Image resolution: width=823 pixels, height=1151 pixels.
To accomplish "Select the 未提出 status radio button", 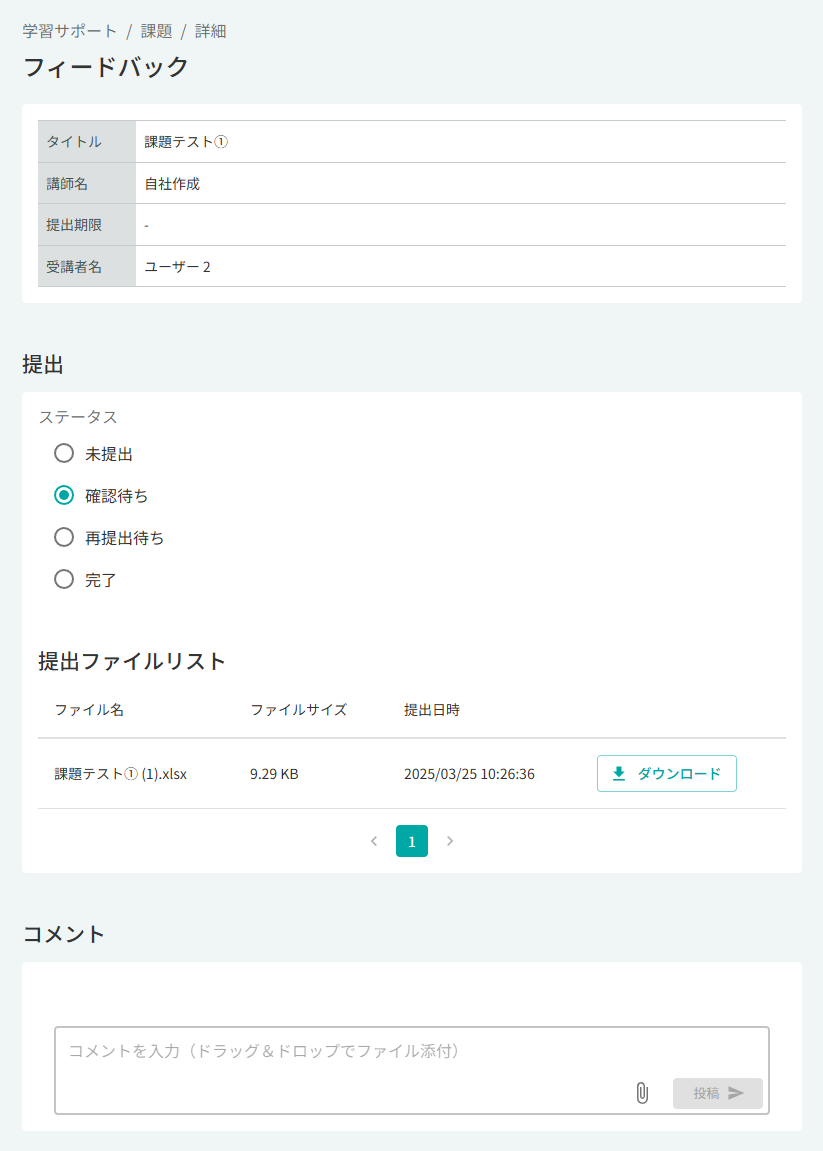I will pyautogui.click(x=64, y=454).
